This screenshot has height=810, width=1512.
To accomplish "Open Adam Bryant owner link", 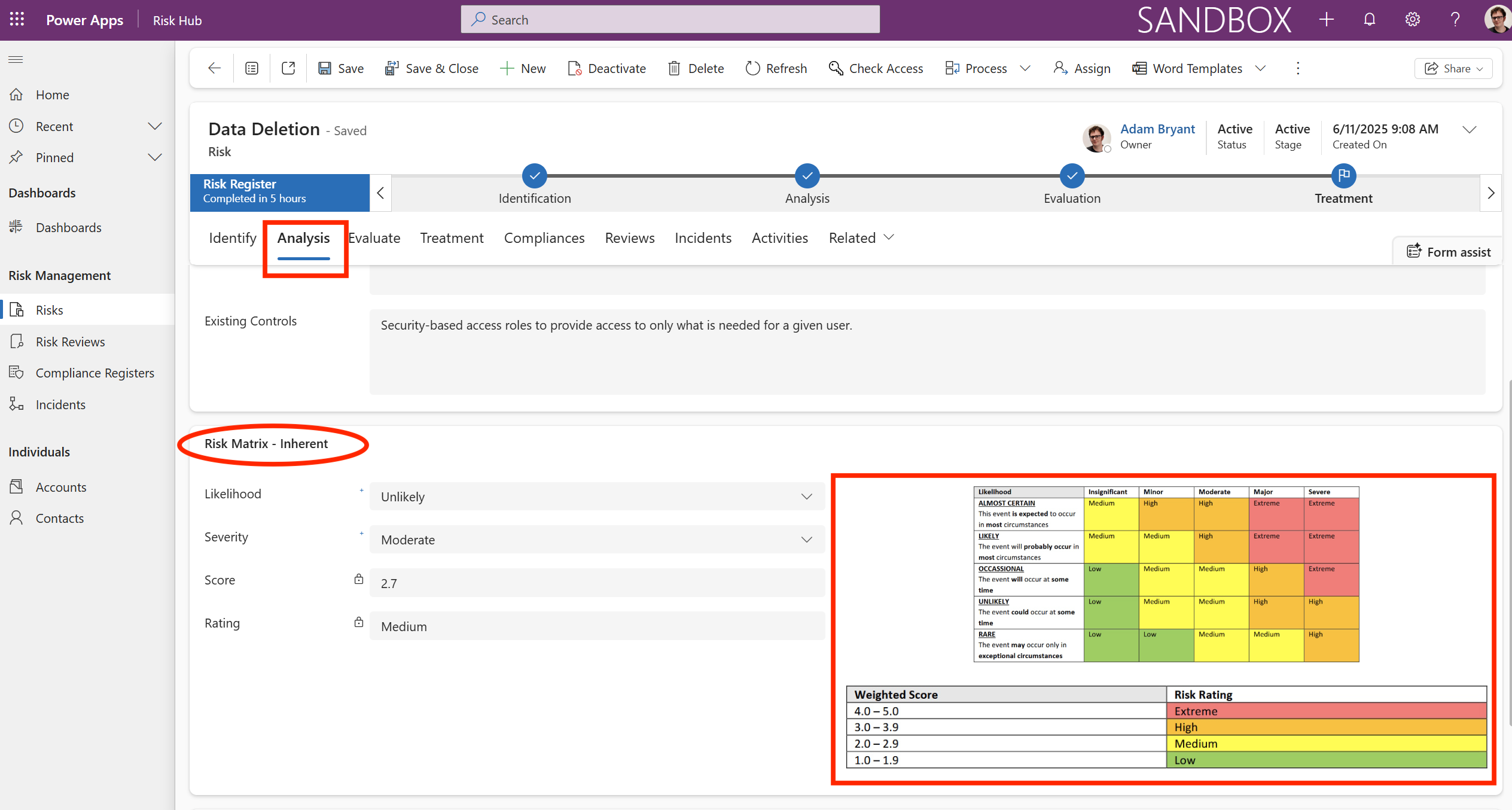I will (1157, 129).
